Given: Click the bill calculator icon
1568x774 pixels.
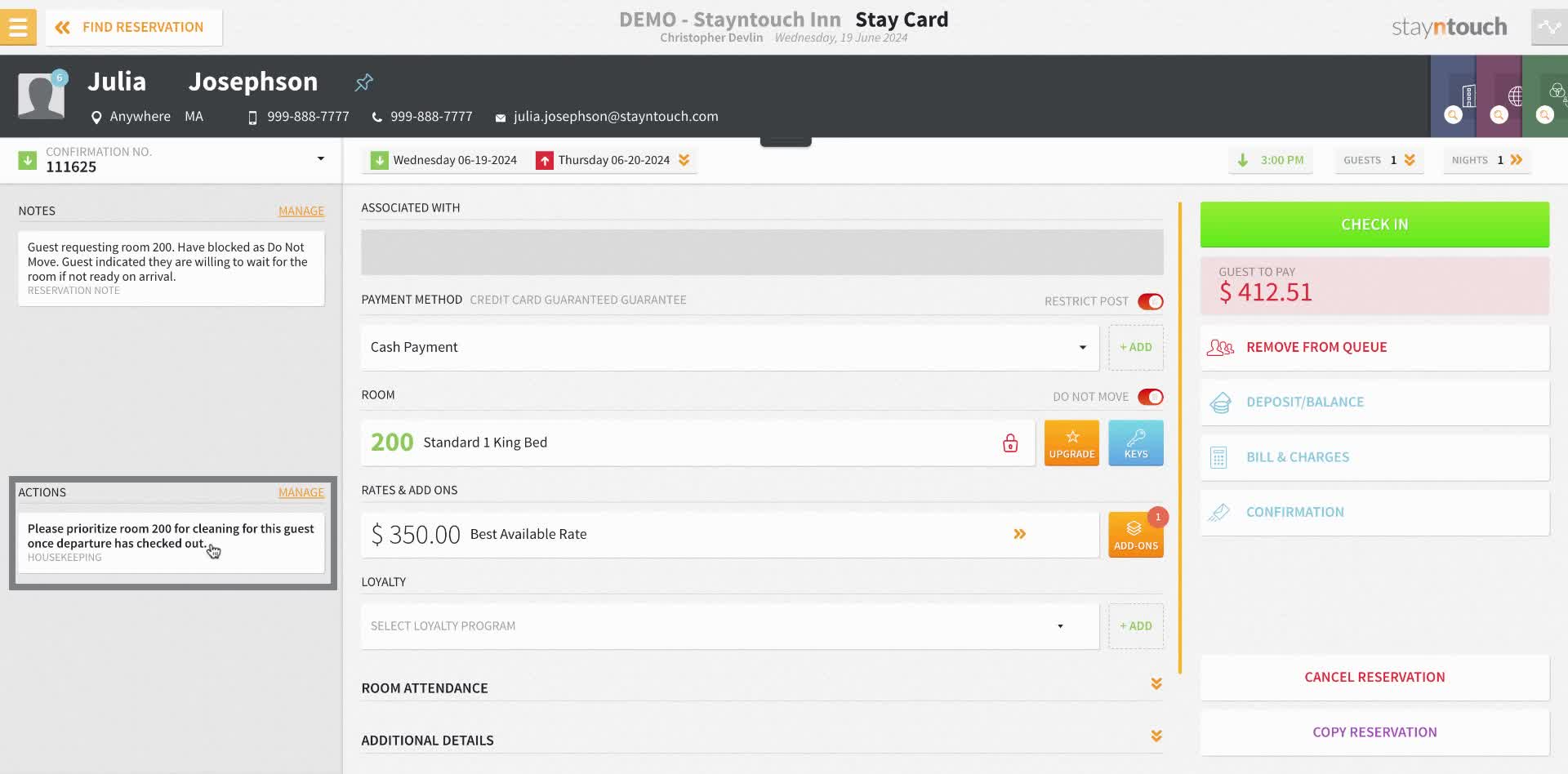Looking at the screenshot, I should [x=1218, y=458].
